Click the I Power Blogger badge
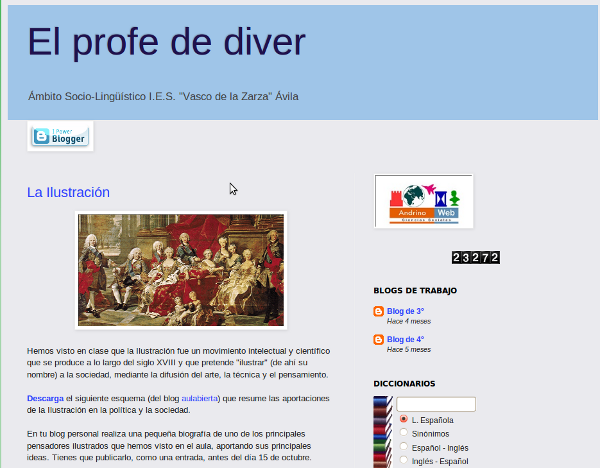 [60, 136]
